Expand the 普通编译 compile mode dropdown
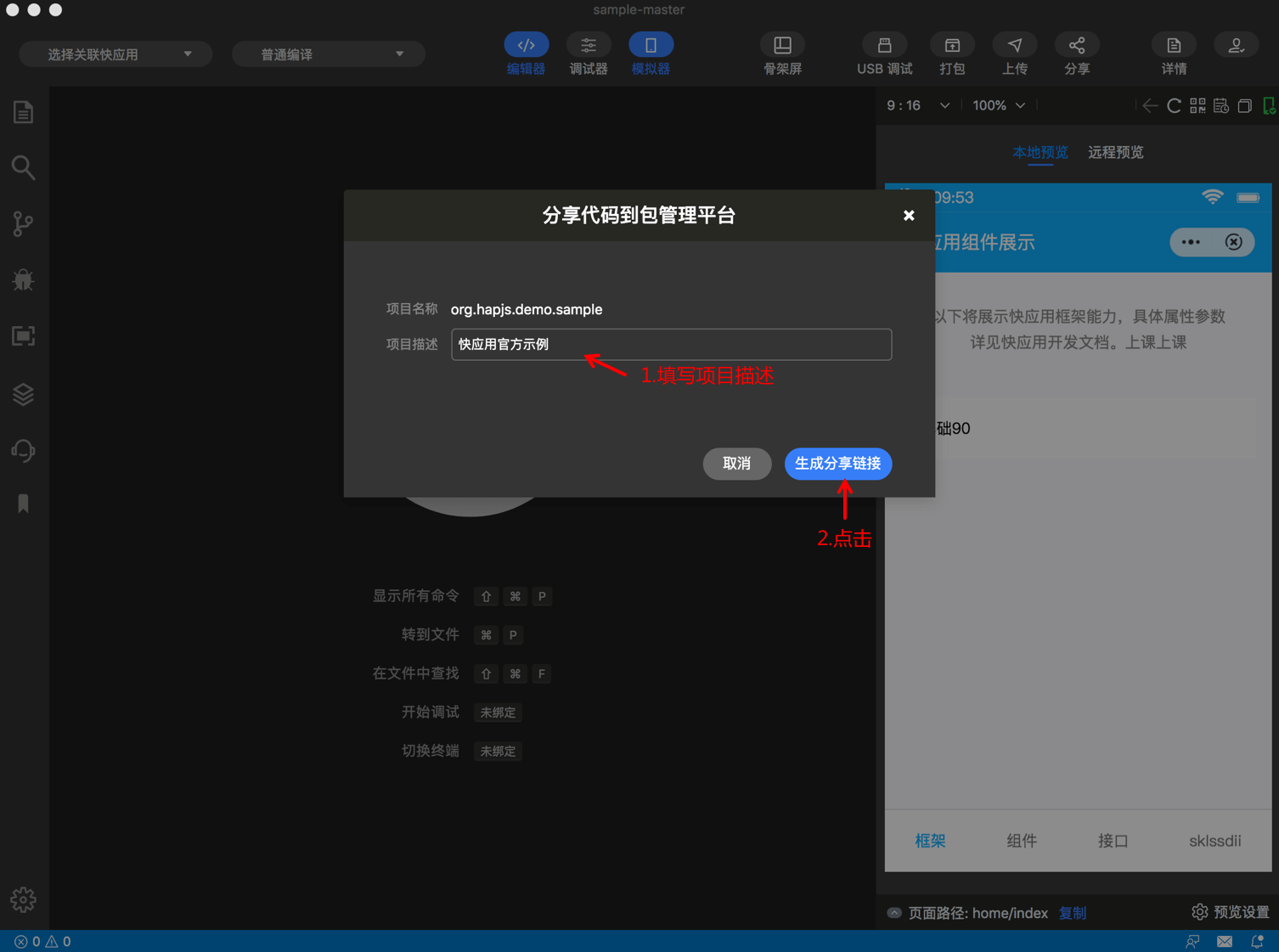Viewport: 1279px width, 952px height. click(x=328, y=54)
